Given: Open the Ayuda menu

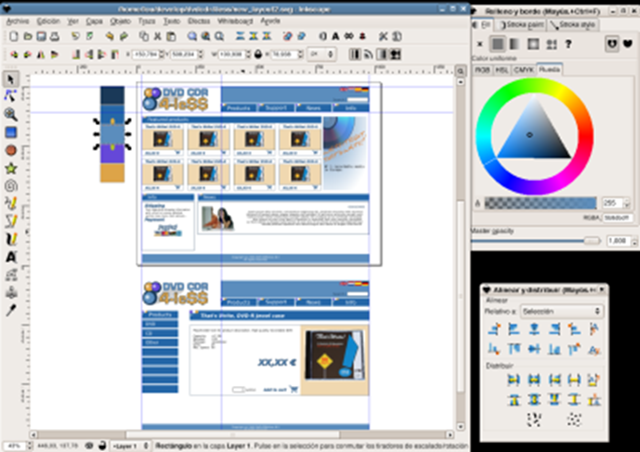Looking at the screenshot, I should tap(270, 21).
